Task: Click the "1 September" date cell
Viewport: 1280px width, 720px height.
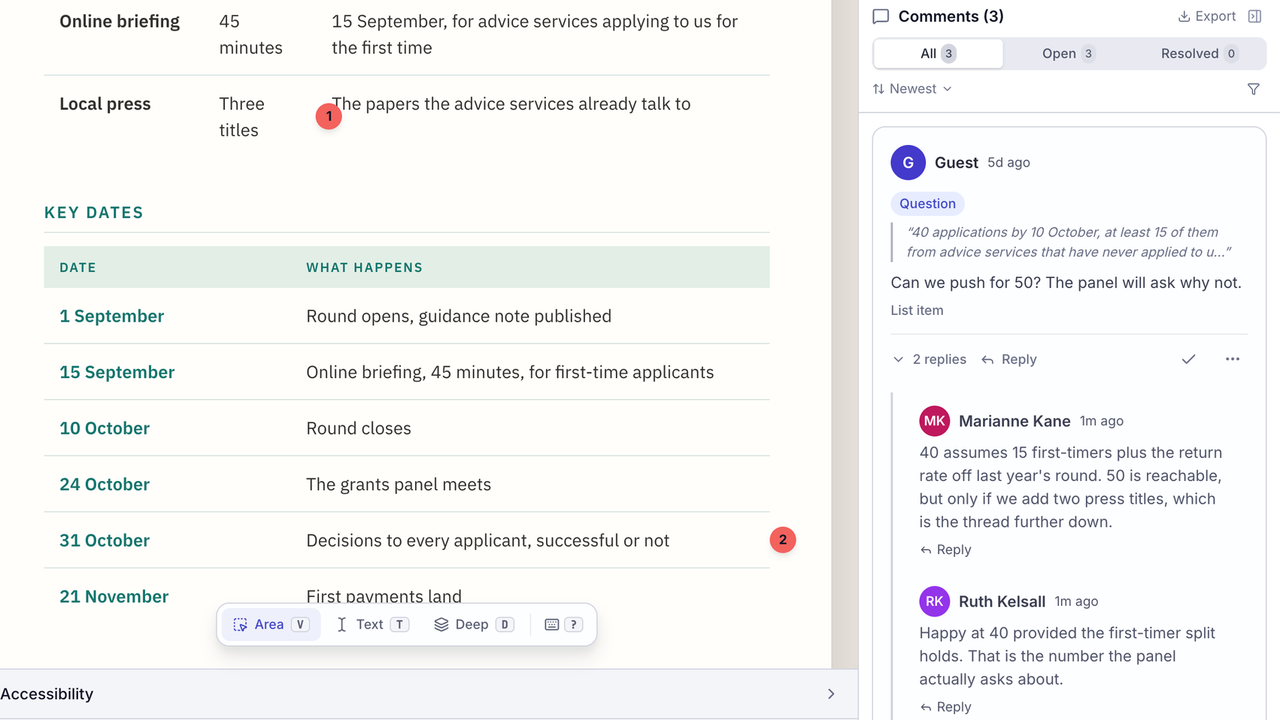Action: 112,316
